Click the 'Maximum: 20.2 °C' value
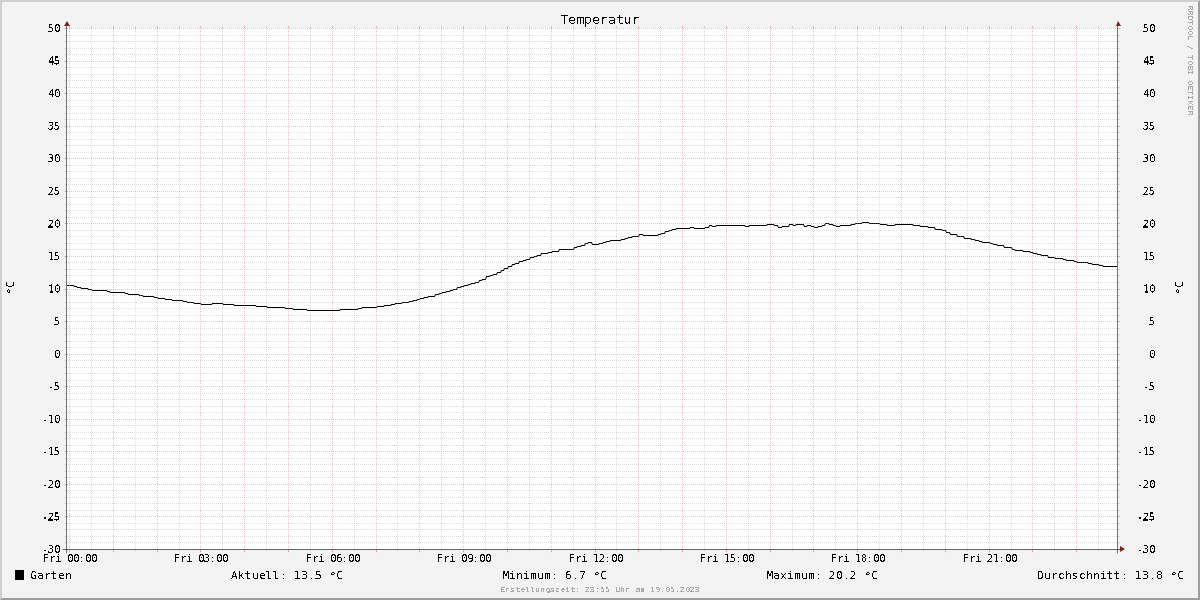 [x=822, y=575]
